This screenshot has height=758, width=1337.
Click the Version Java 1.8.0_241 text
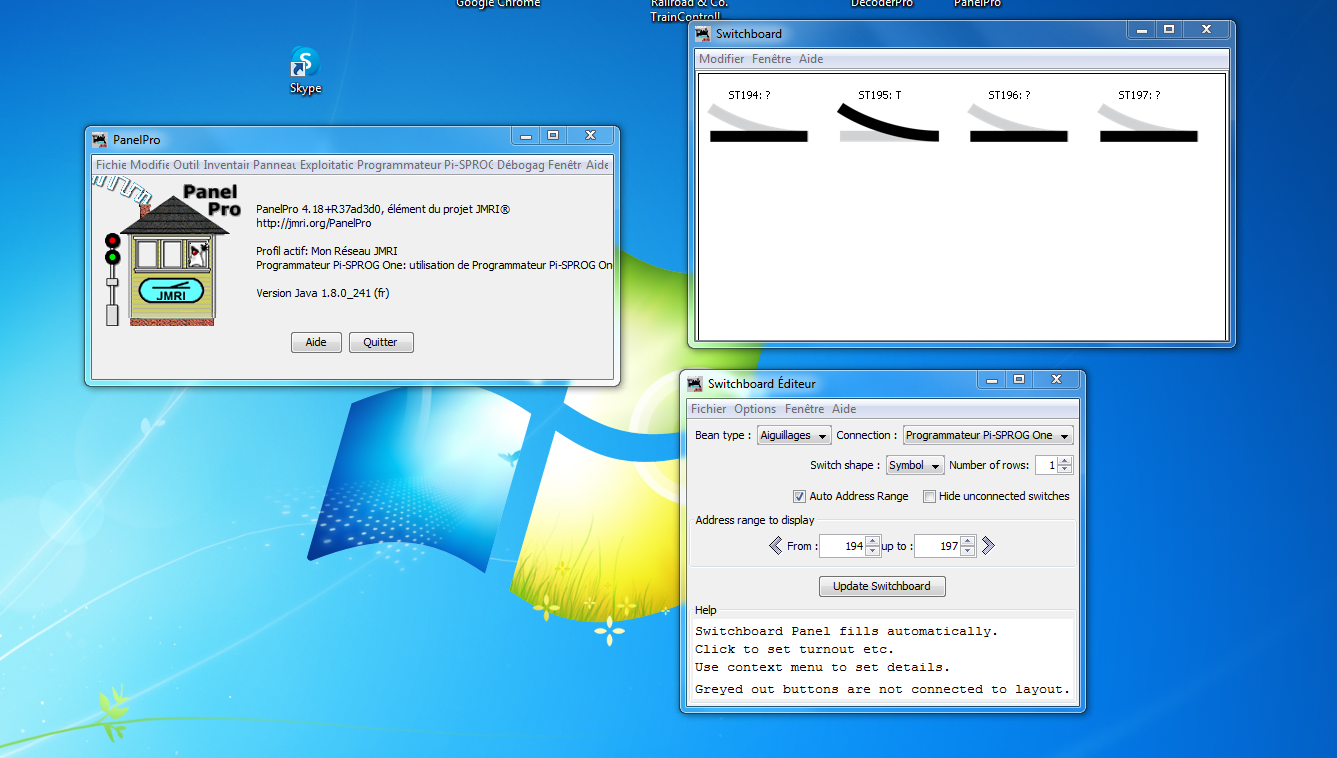[x=323, y=293]
